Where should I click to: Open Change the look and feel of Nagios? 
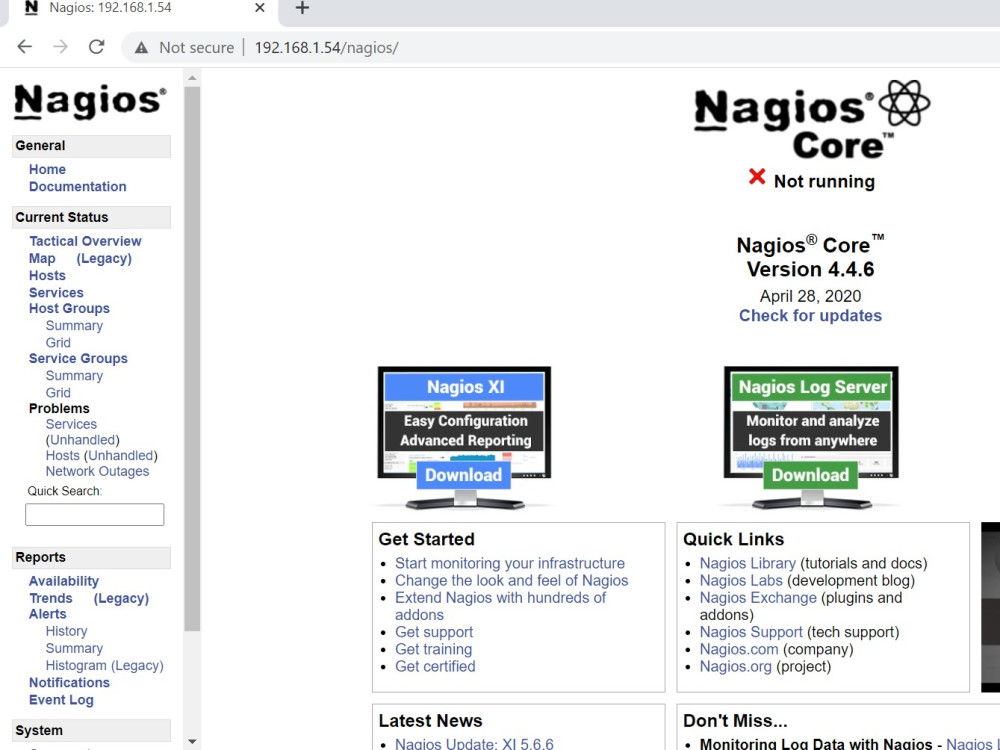(x=511, y=580)
